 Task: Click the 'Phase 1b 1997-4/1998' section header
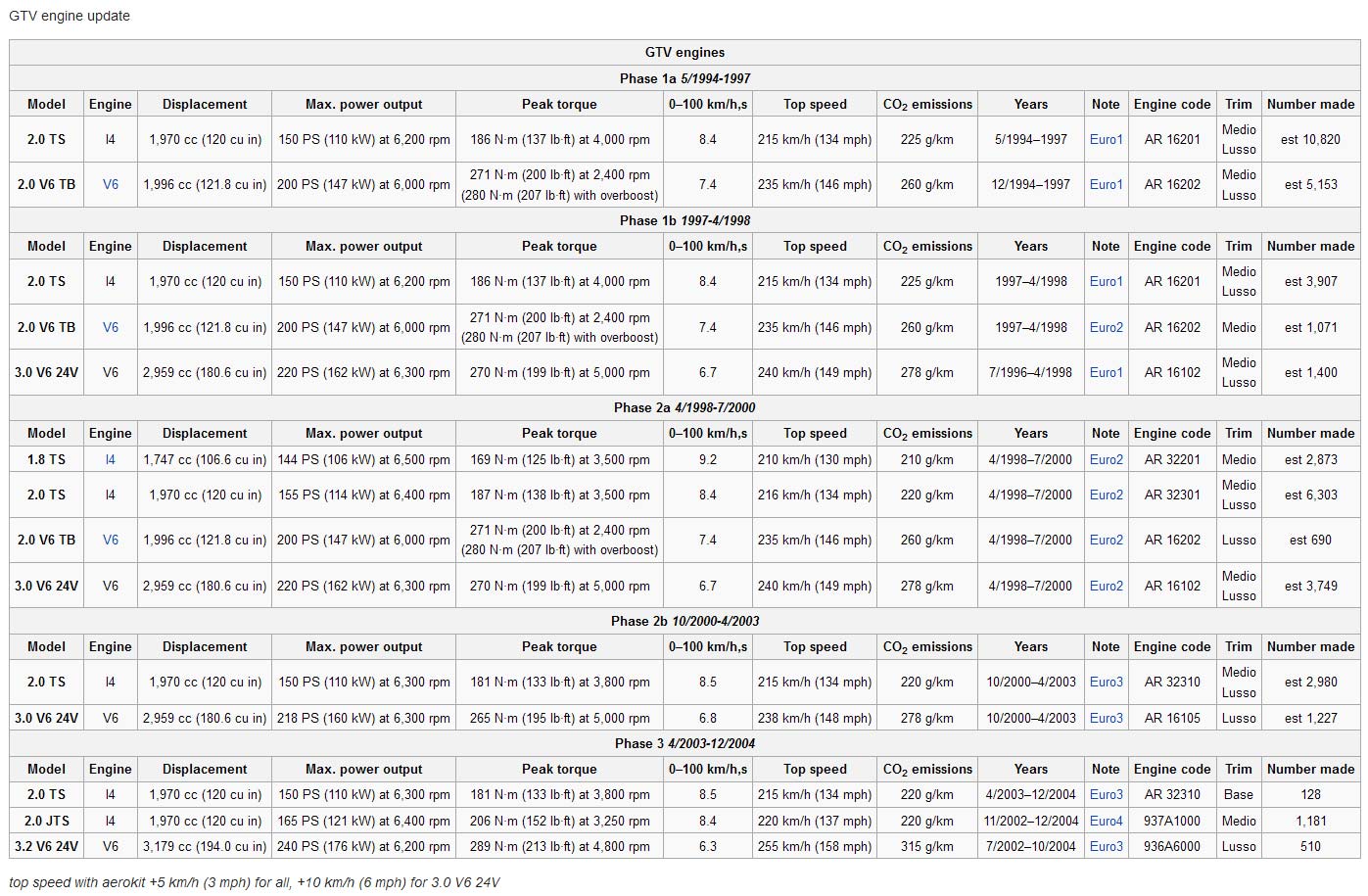point(684,220)
